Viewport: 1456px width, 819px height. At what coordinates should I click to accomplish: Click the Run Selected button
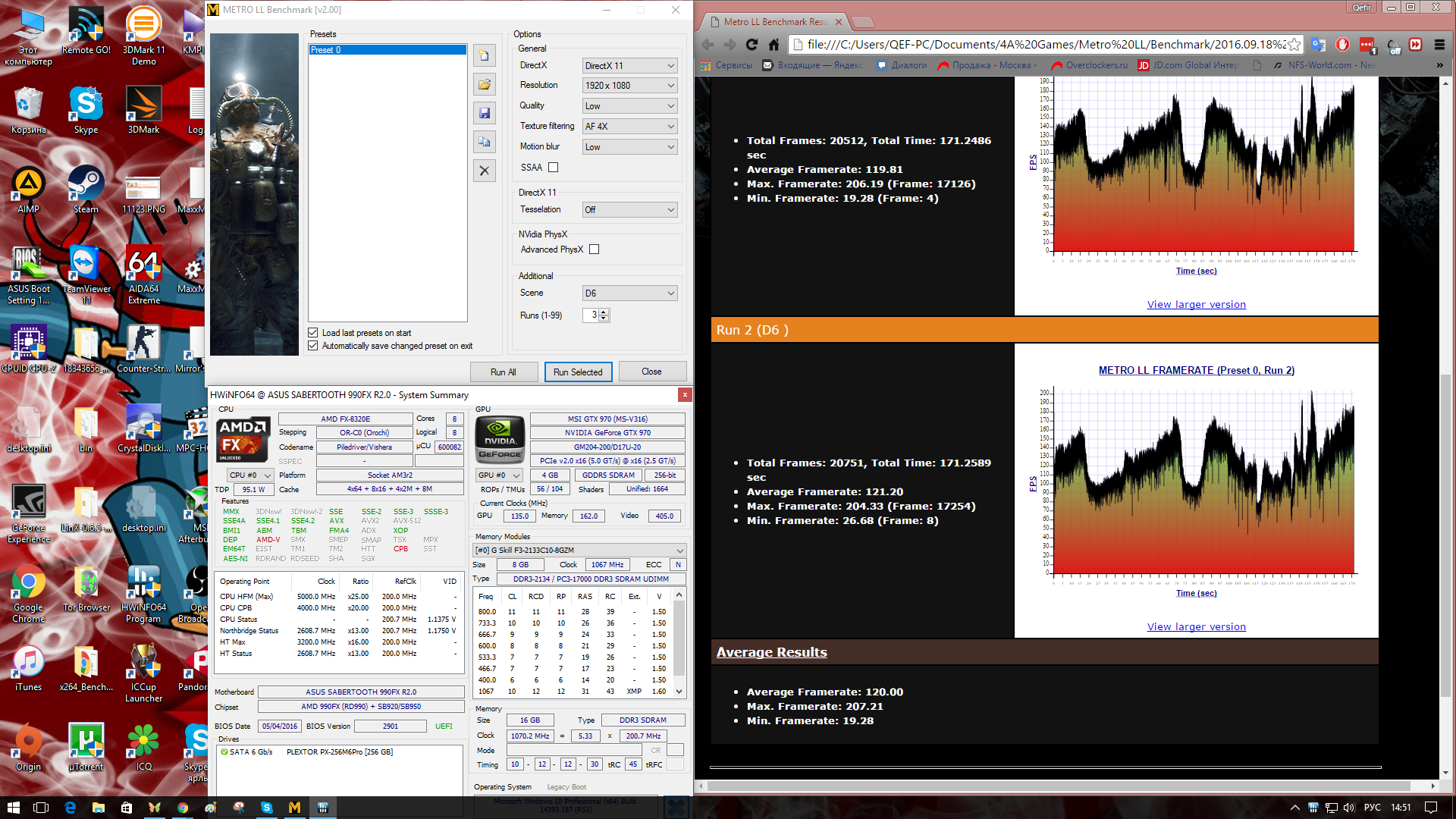coord(578,372)
